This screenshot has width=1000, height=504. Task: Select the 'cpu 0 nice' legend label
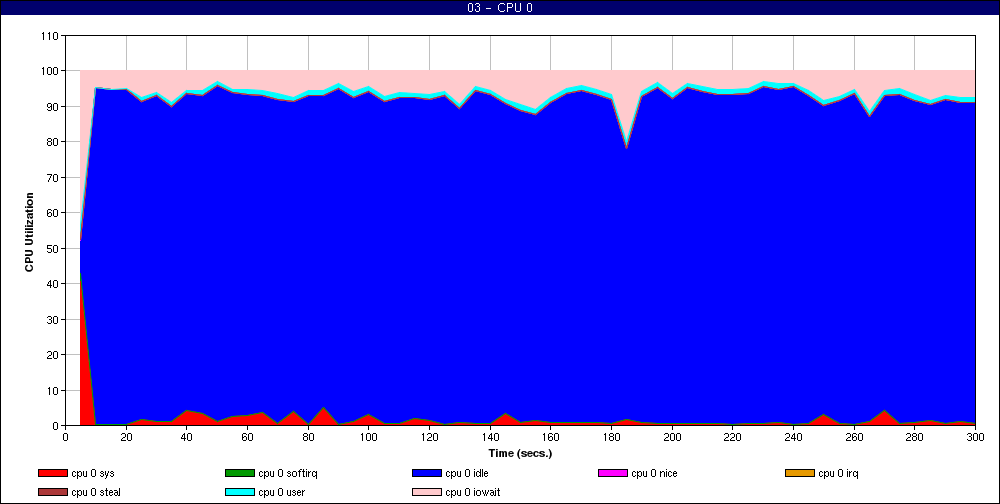coord(654,474)
